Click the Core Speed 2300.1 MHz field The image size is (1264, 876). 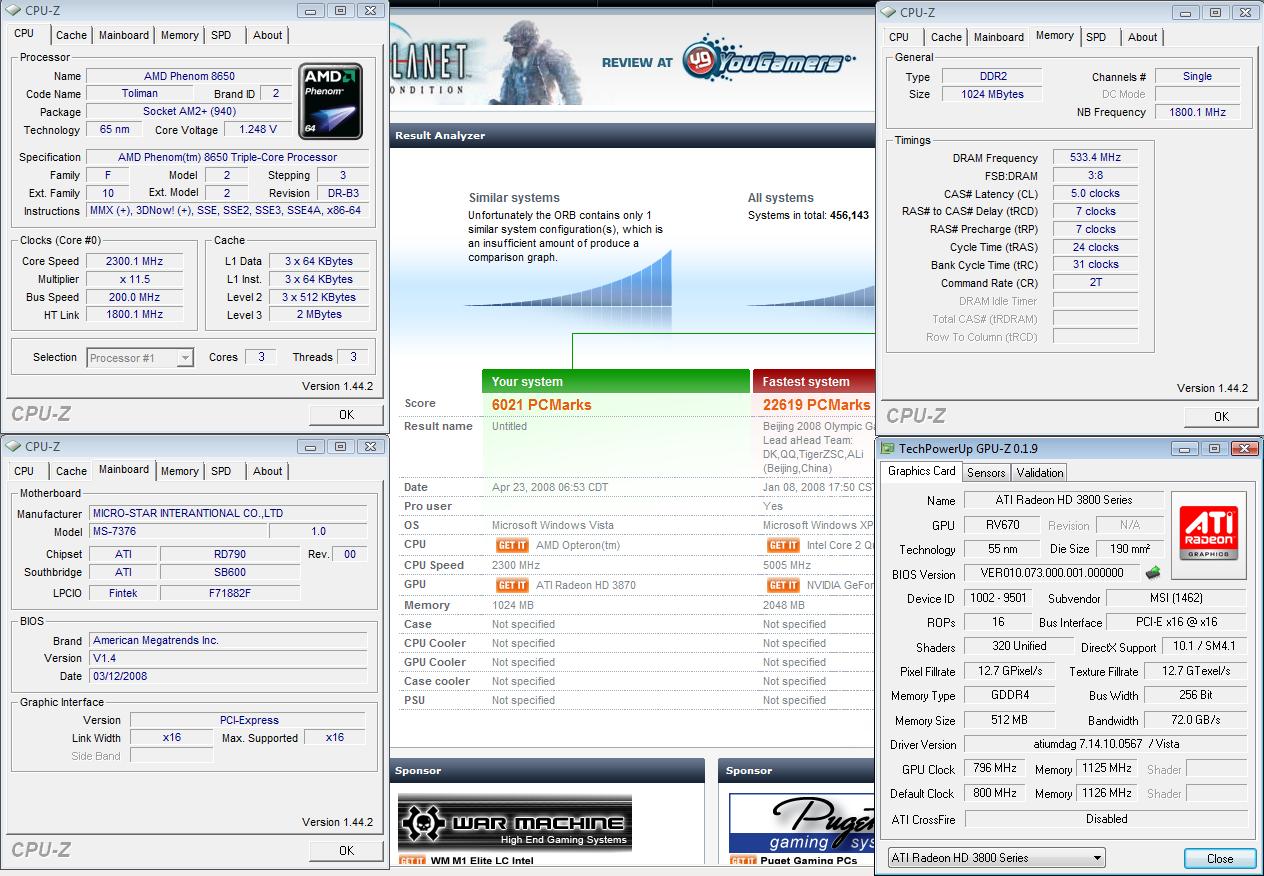tap(134, 261)
